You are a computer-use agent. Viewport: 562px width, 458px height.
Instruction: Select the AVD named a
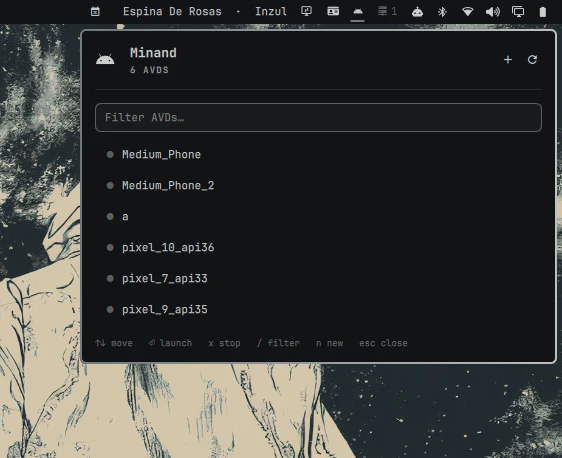(x=318, y=216)
